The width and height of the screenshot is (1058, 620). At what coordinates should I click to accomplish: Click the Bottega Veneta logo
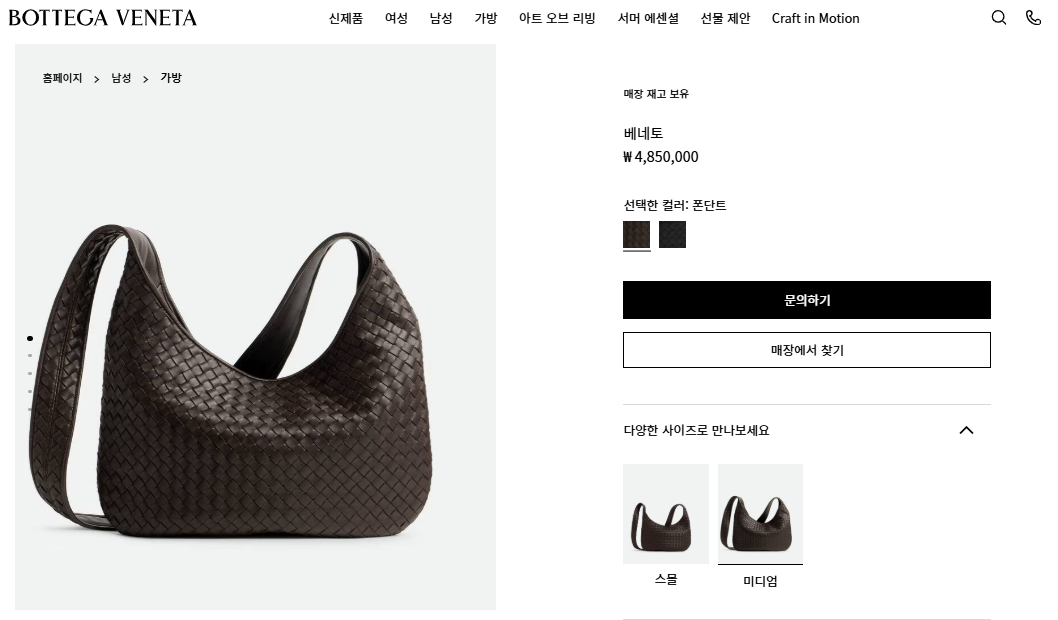103,18
